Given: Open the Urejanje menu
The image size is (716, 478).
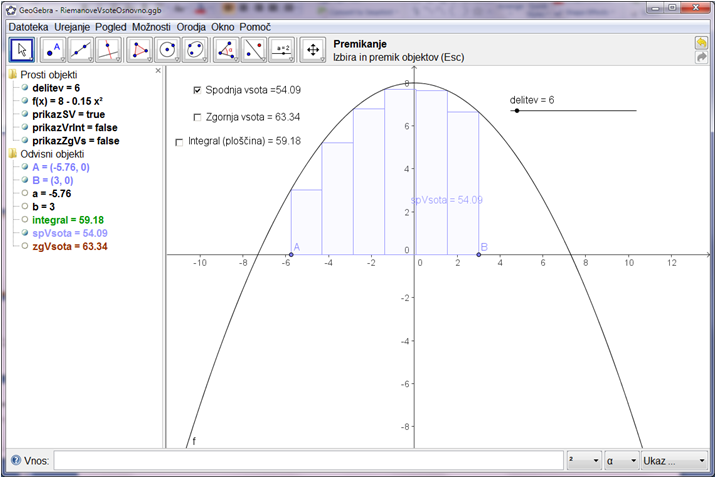Looking at the screenshot, I should coord(72,27).
